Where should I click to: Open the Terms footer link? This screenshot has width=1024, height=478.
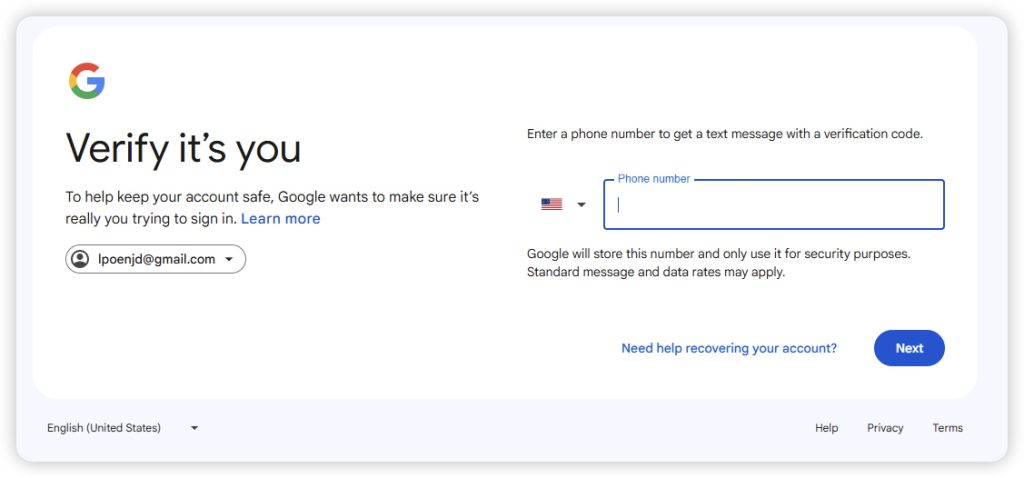click(x=947, y=428)
